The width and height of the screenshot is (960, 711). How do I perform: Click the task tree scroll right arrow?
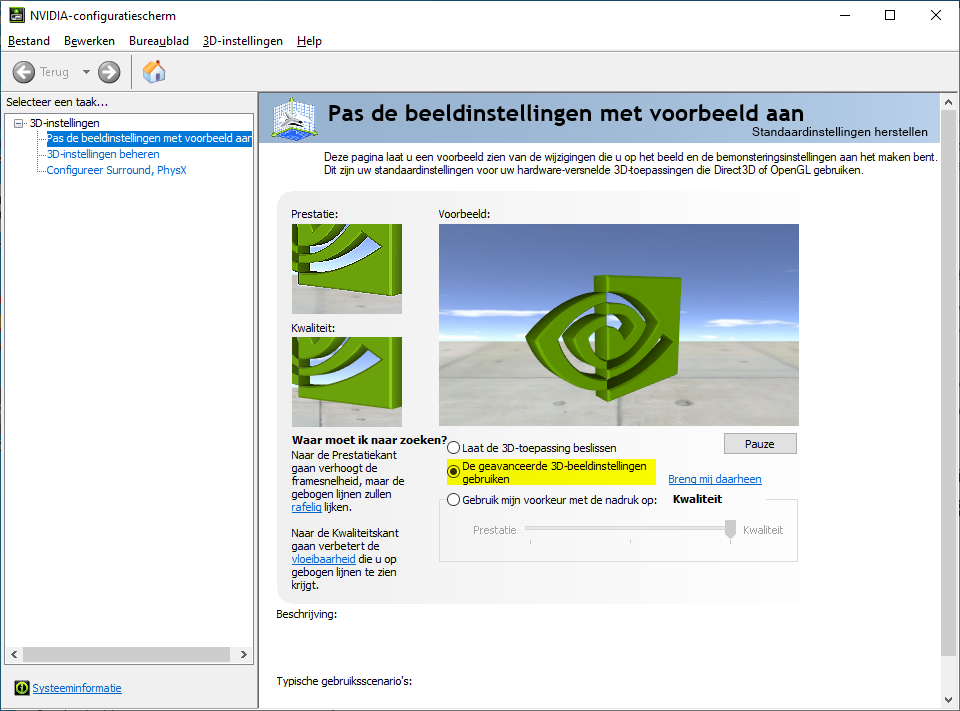(243, 654)
